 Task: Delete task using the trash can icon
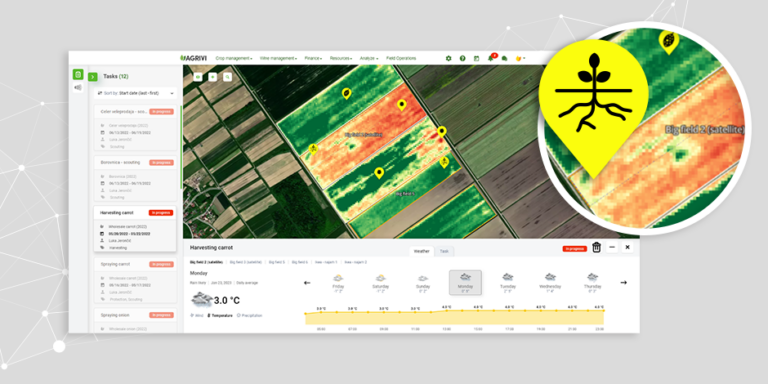coord(596,247)
